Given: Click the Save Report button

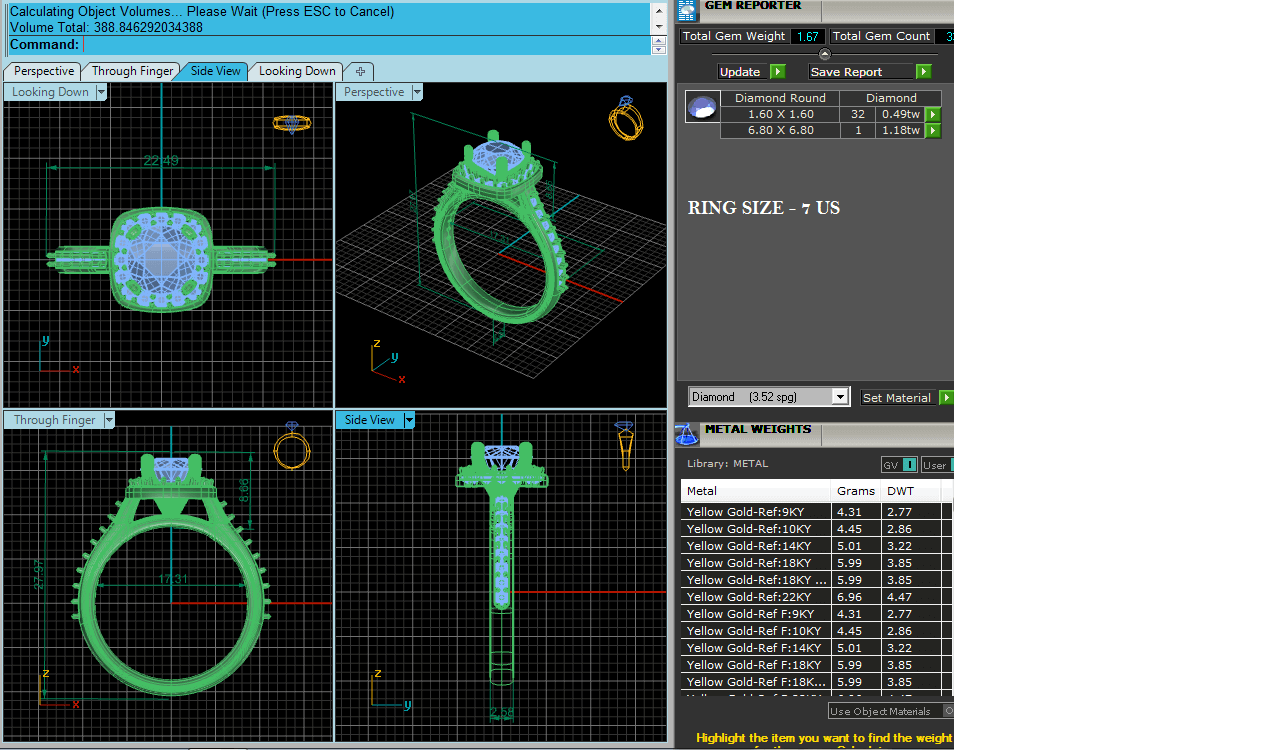Looking at the screenshot, I should pos(860,72).
